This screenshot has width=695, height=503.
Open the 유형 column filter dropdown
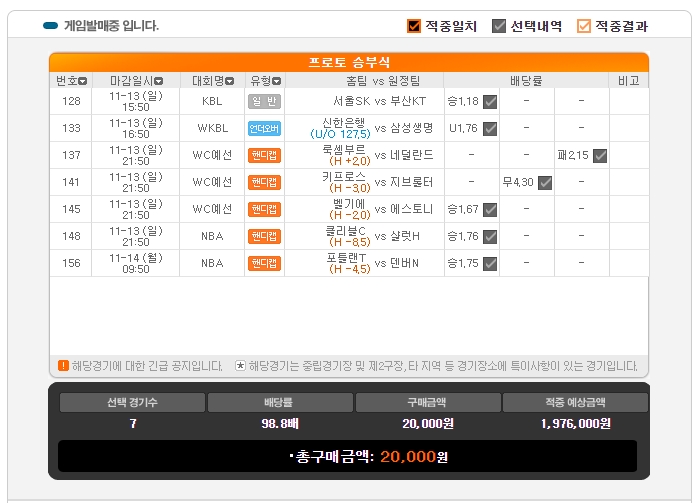pos(279,81)
